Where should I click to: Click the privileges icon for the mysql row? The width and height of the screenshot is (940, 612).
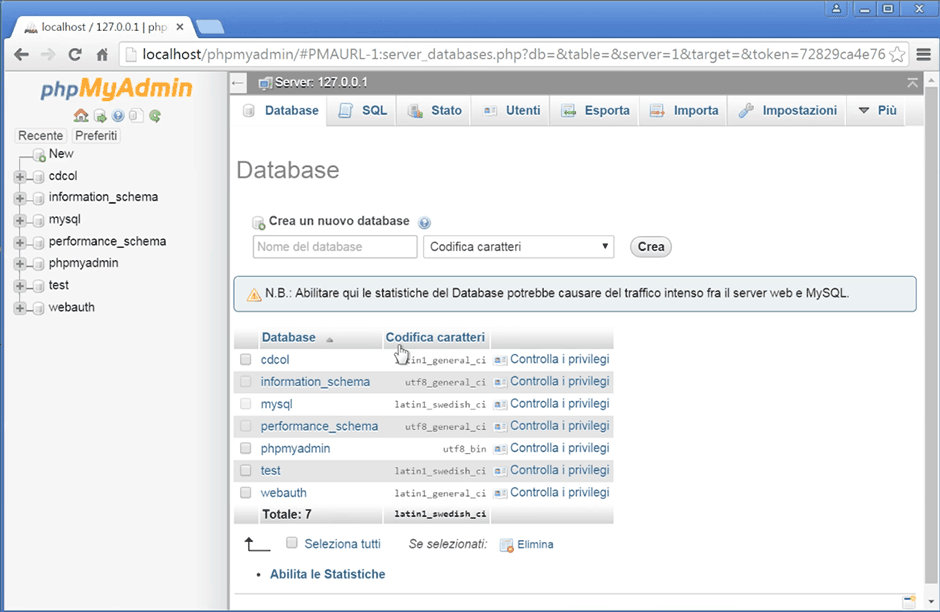point(501,404)
